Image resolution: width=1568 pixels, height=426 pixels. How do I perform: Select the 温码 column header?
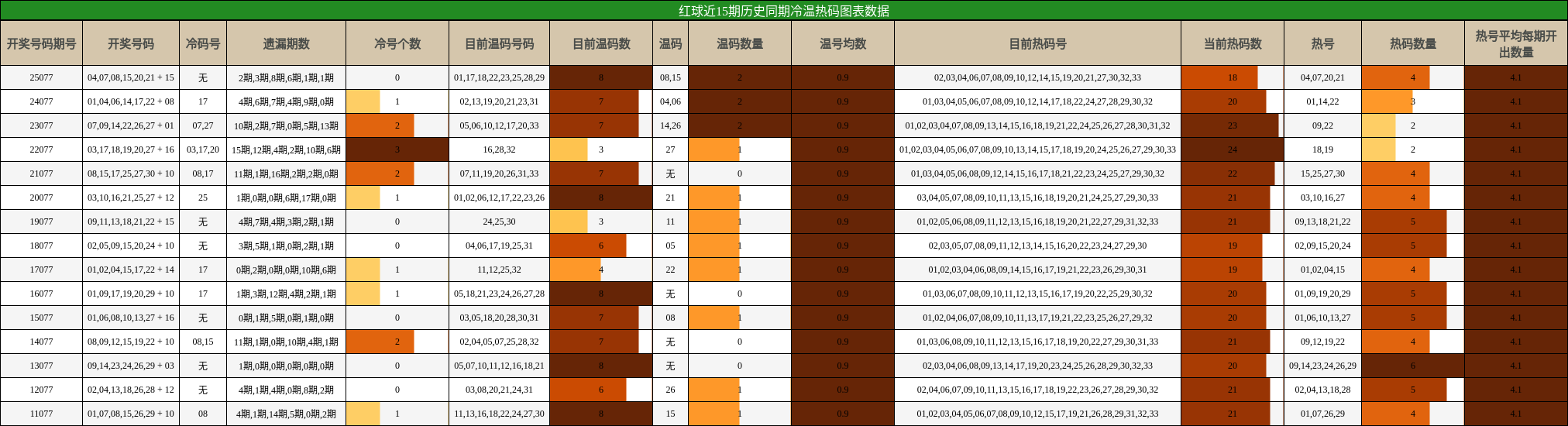click(x=670, y=44)
